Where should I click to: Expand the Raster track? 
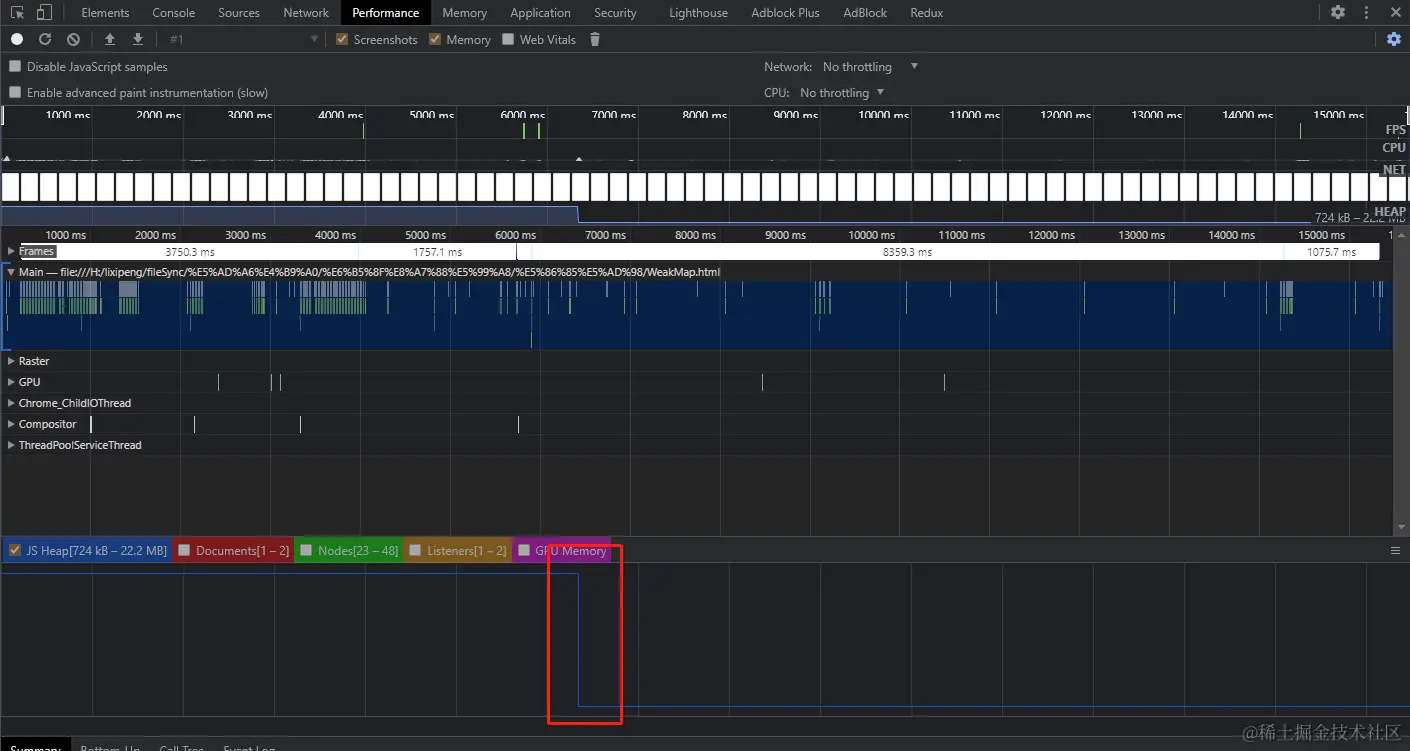click(11, 361)
